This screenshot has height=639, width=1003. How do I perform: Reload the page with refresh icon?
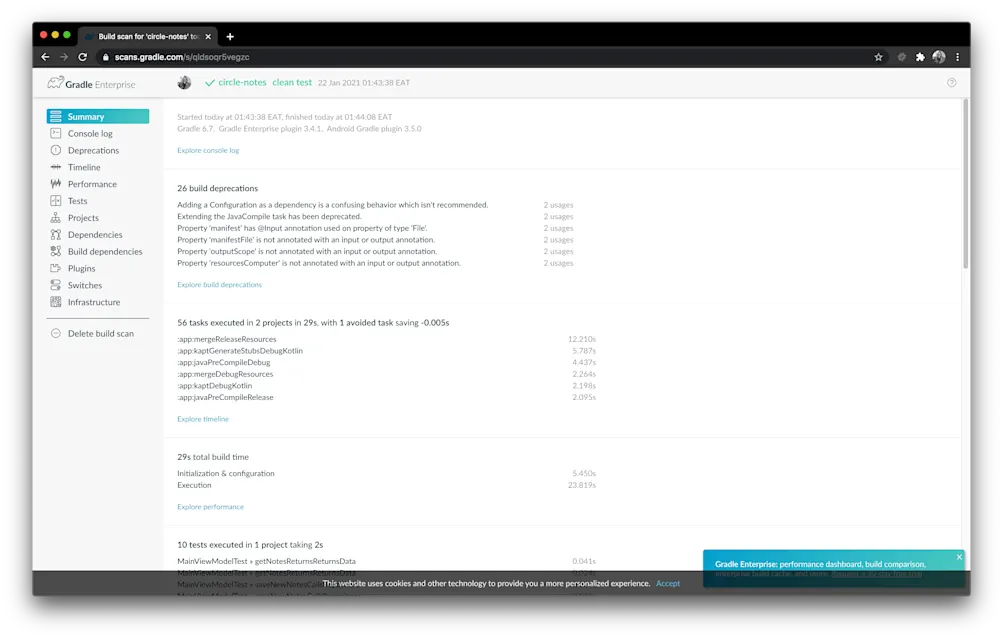click(x=83, y=57)
